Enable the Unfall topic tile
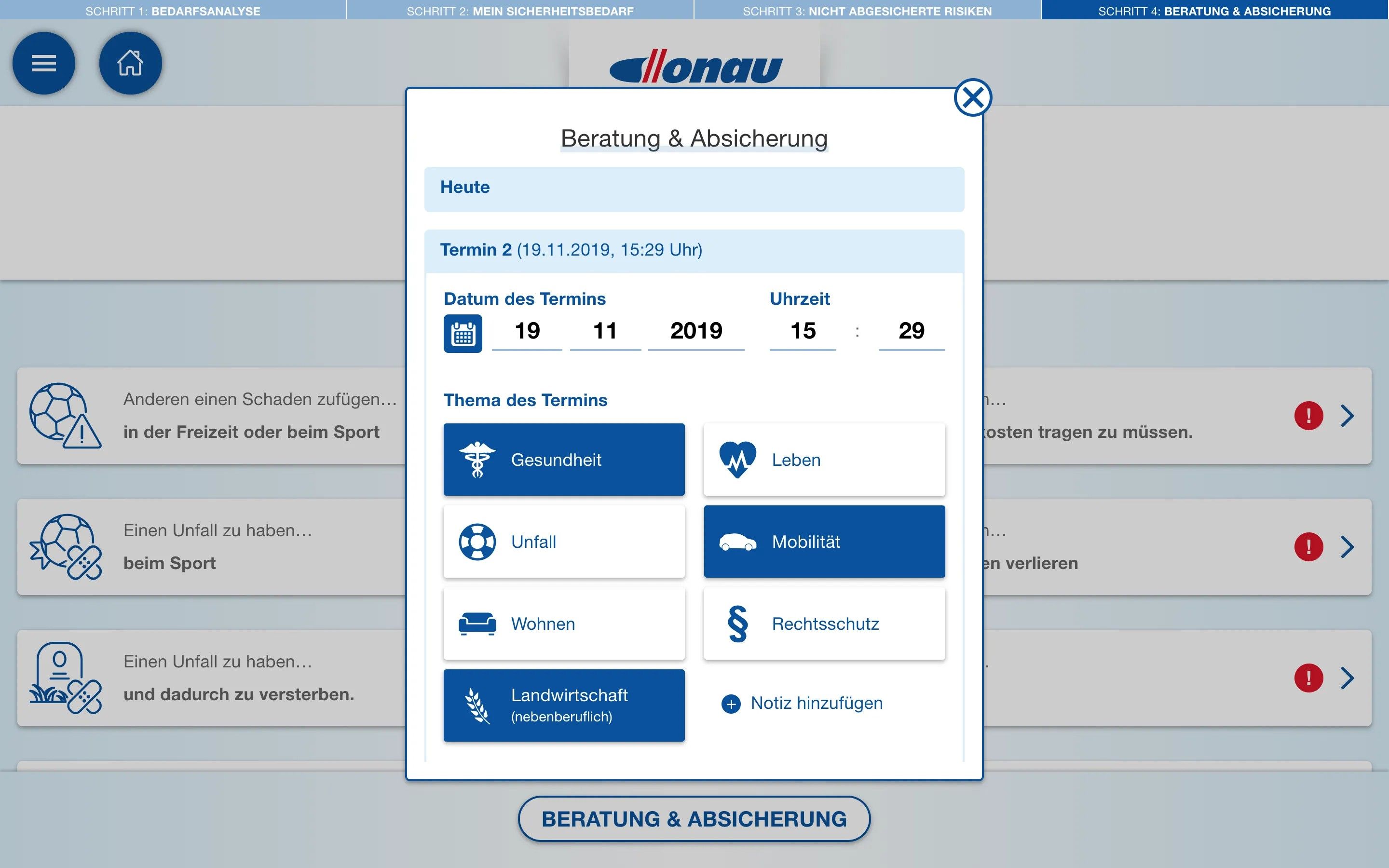 (x=564, y=542)
